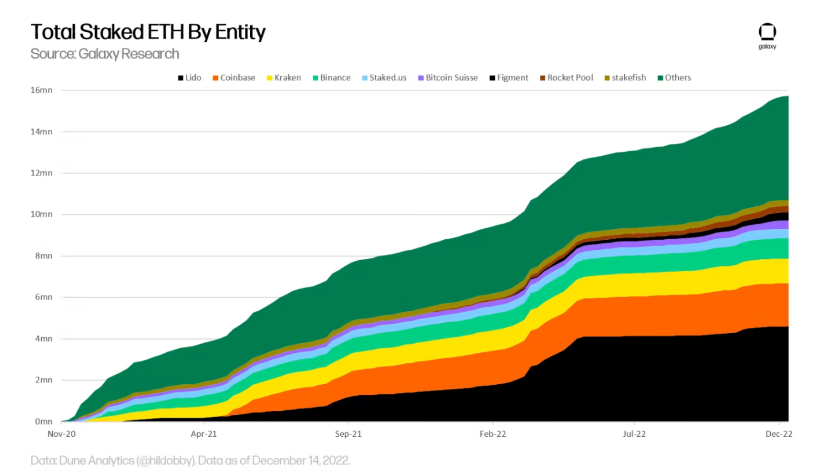Select the Rocket Pool legend label
The image size is (815, 474).
570,77
